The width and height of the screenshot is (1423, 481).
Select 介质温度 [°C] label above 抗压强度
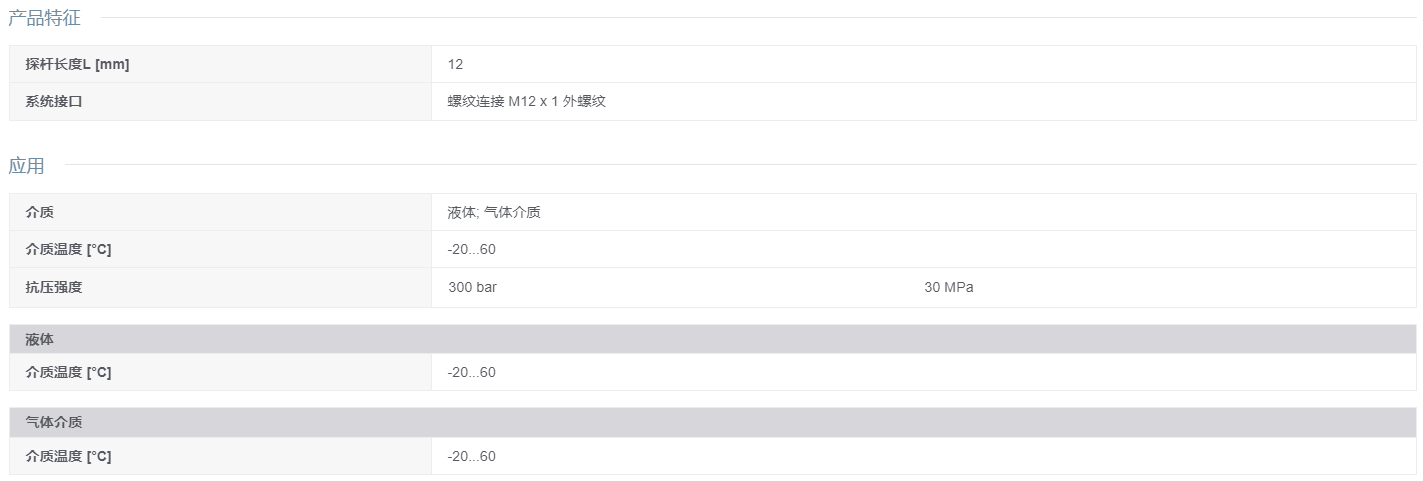pos(68,249)
